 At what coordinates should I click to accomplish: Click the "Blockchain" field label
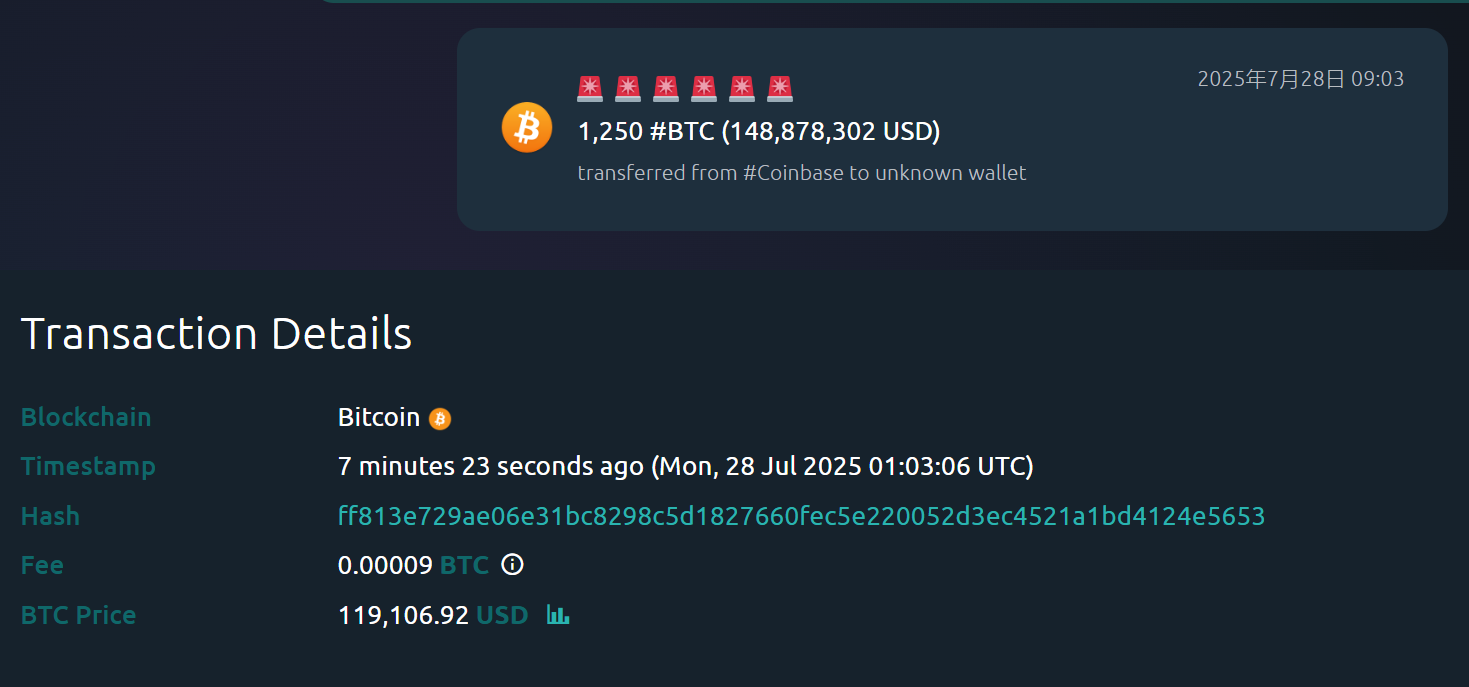(86, 417)
